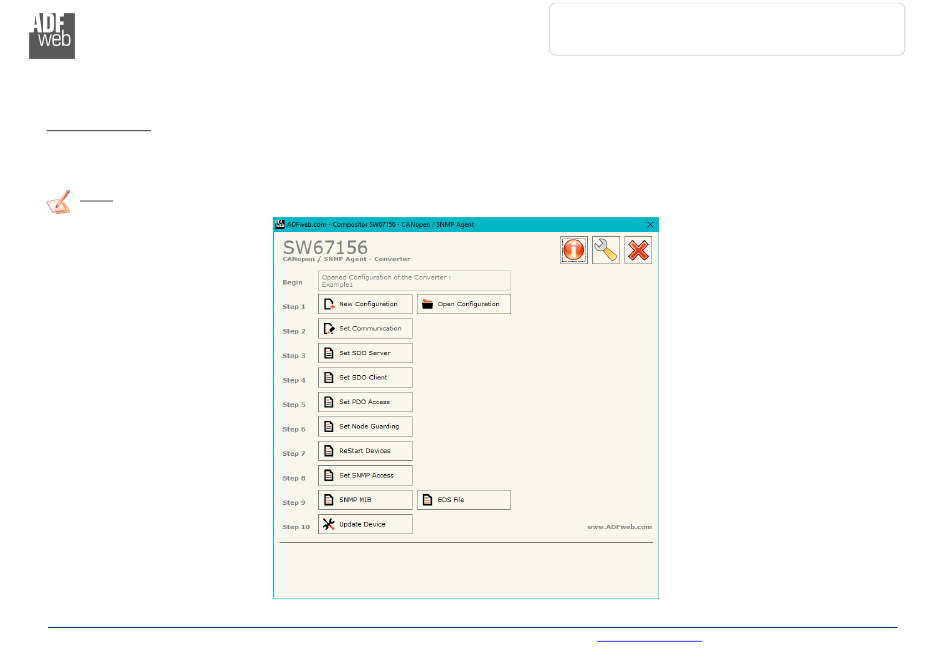Screen dimensions: 950x659
Task: Click the red info icon
Action: [x=573, y=250]
